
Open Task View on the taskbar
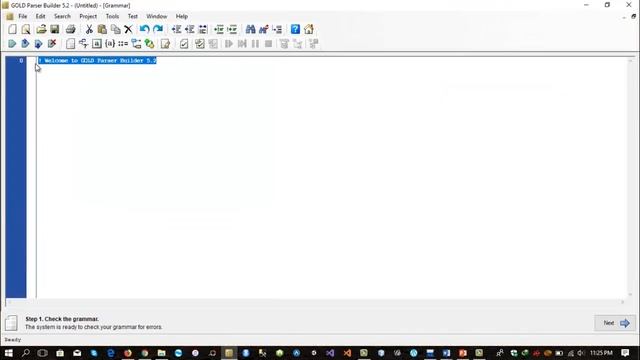click(x=42, y=353)
